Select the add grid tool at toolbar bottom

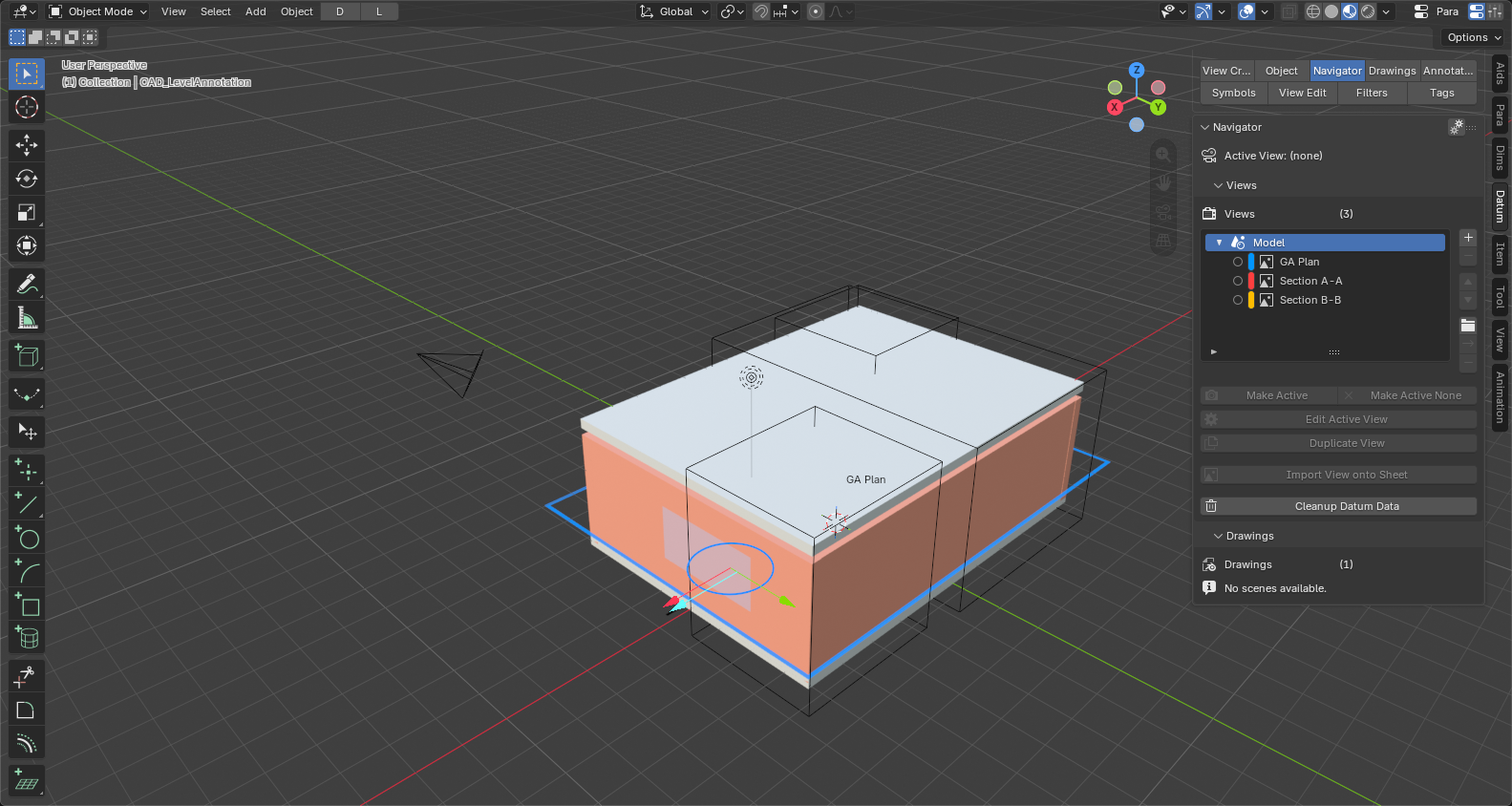pyautogui.click(x=27, y=781)
